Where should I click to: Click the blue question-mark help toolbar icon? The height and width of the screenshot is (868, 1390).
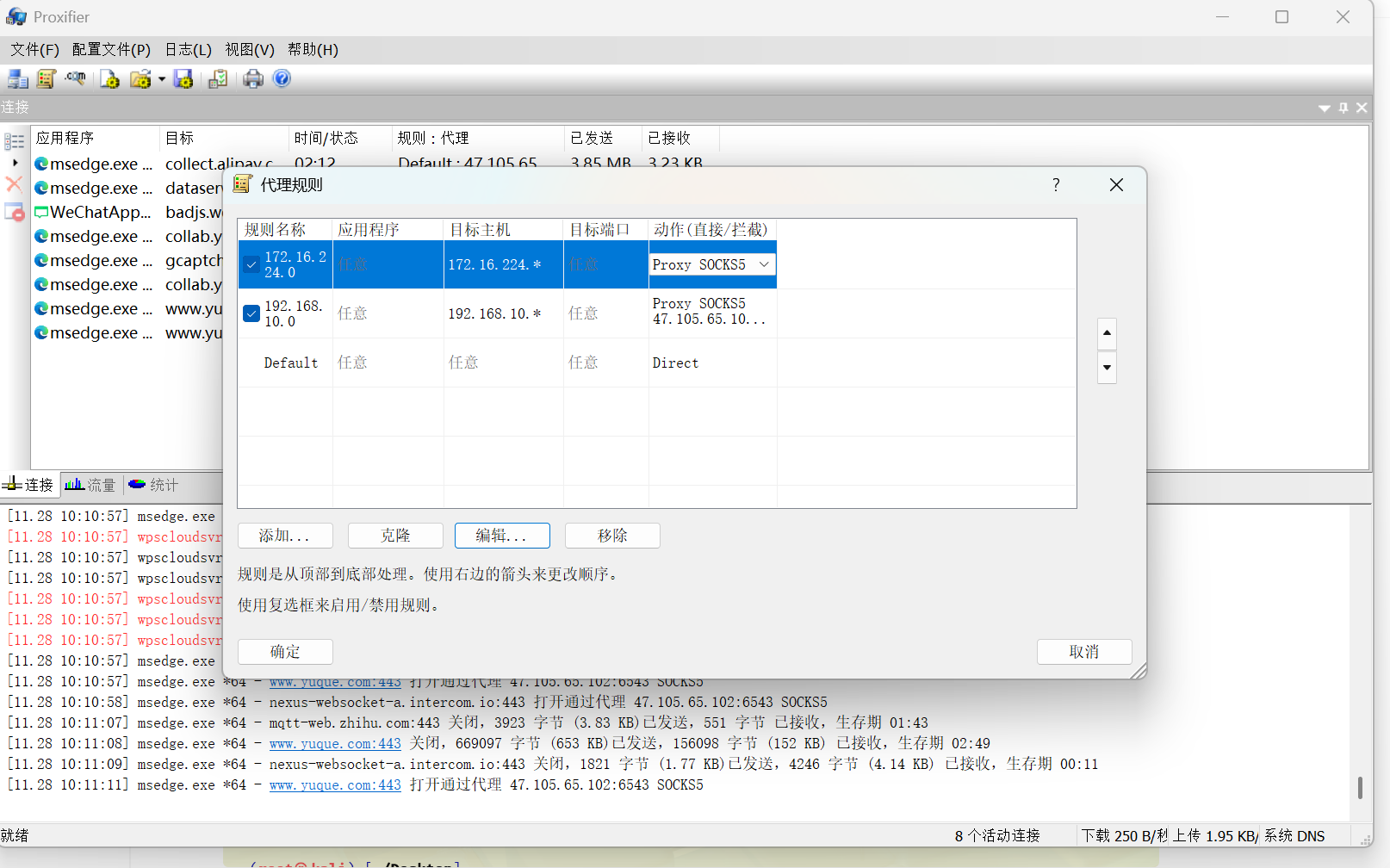click(x=282, y=78)
